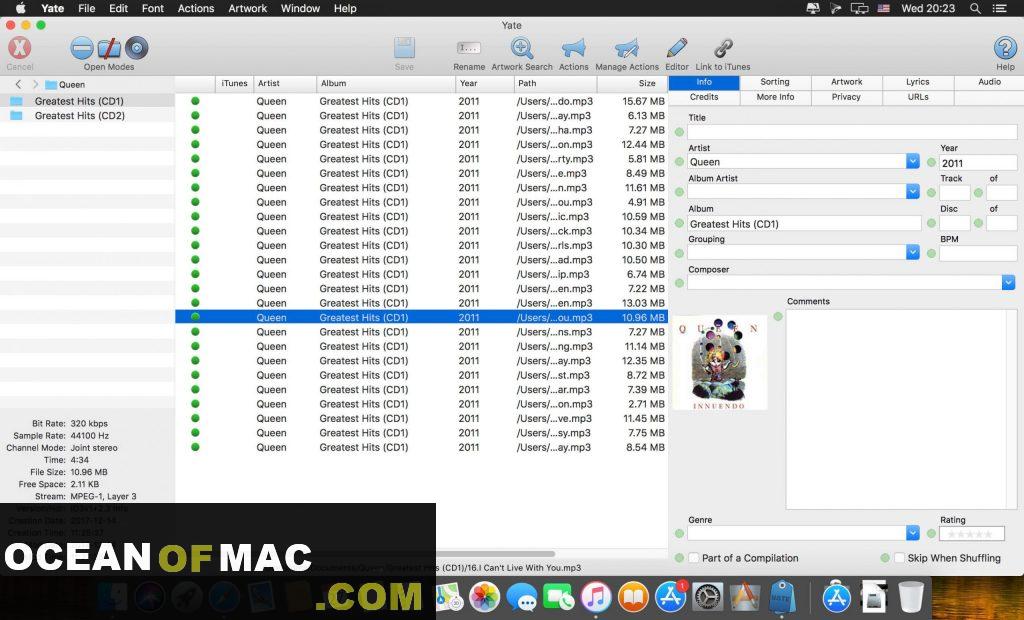Toggle the green indicator beside the Year field
This screenshot has height=620, width=1024.
(931, 162)
